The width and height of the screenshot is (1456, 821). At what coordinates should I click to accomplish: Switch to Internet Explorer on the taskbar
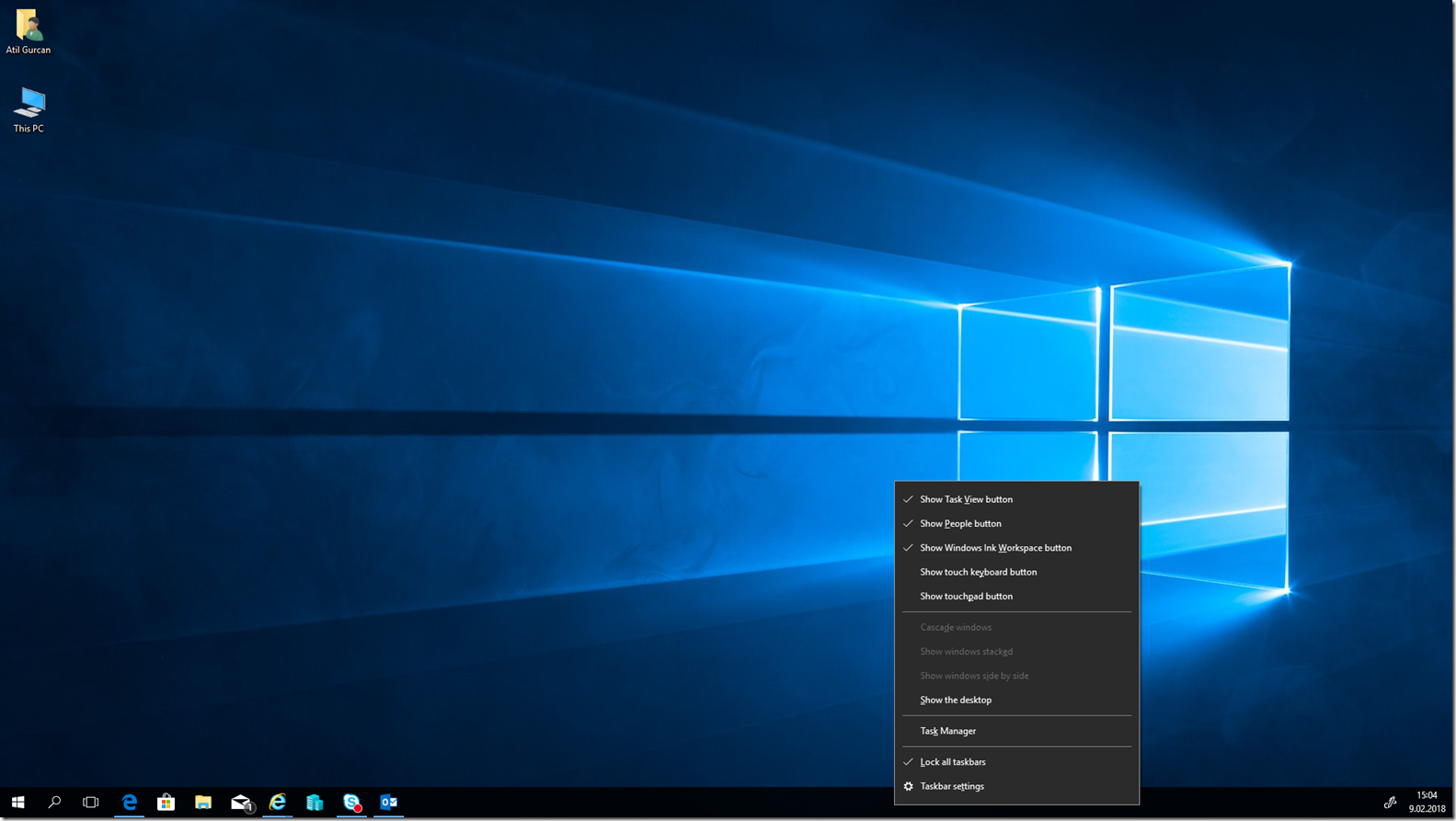tap(278, 803)
